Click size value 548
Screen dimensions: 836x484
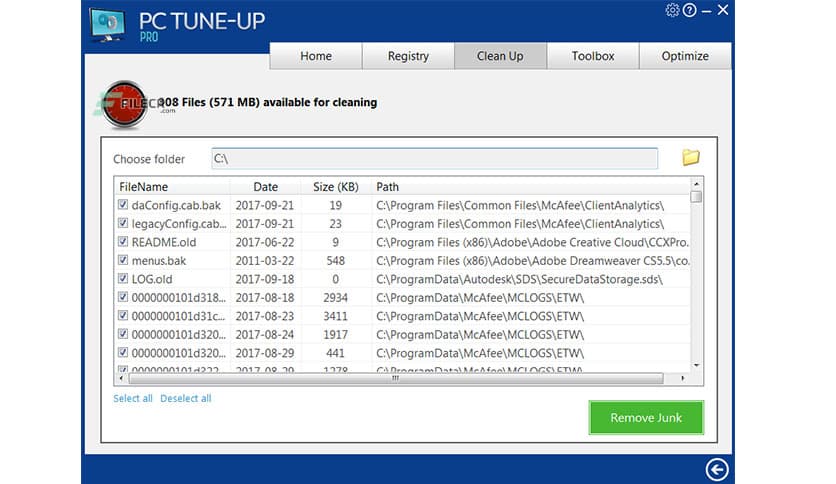pyautogui.click(x=335, y=261)
